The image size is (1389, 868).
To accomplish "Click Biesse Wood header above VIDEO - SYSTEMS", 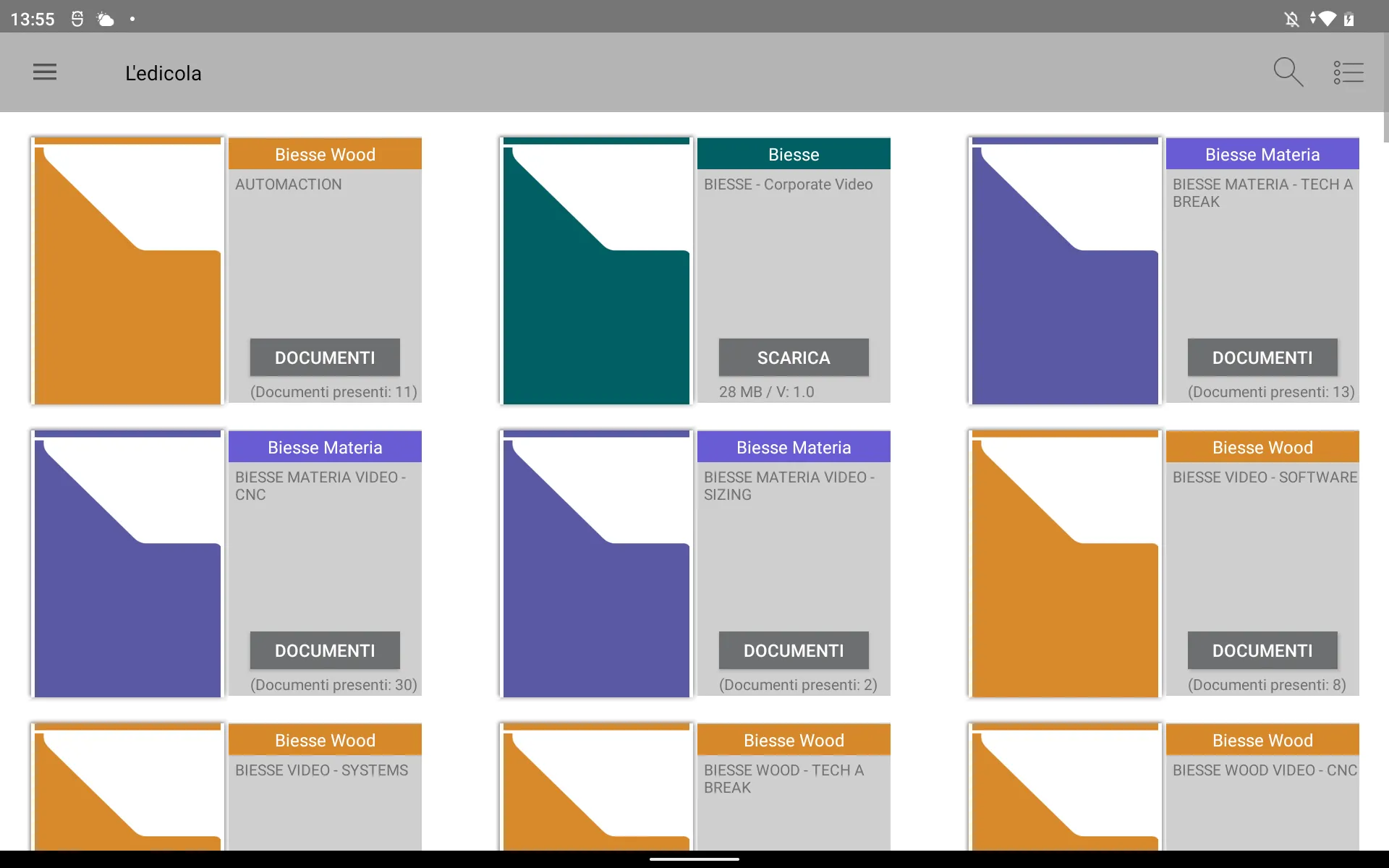I will (325, 740).
